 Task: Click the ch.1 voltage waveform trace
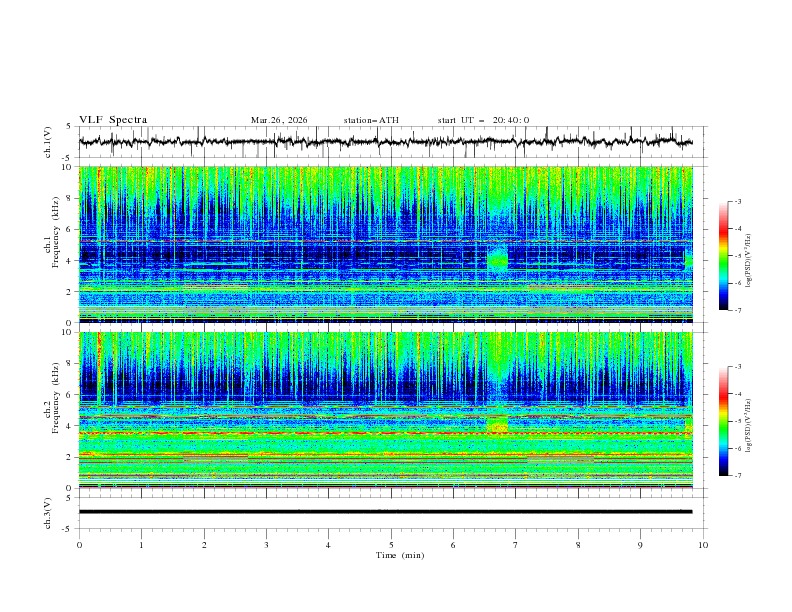[x=386, y=142]
